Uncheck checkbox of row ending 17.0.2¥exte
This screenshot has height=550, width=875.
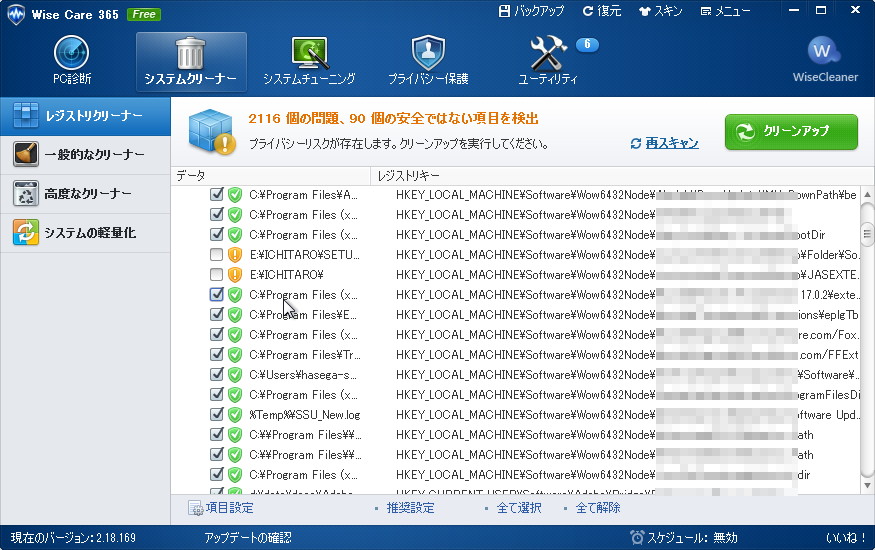click(217, 295)
